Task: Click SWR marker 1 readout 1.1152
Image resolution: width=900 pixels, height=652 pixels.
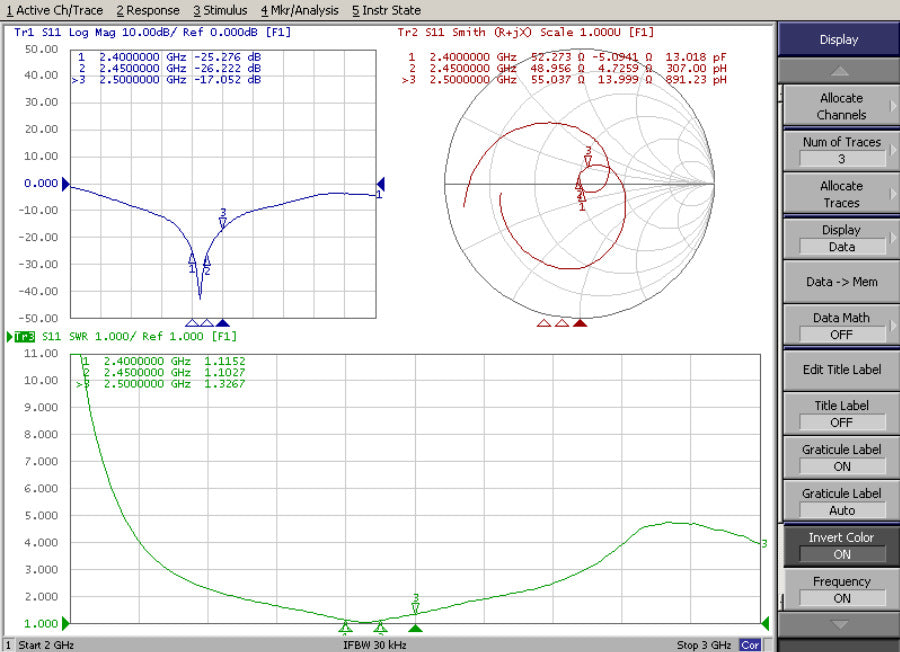Action: pos(224,361)
